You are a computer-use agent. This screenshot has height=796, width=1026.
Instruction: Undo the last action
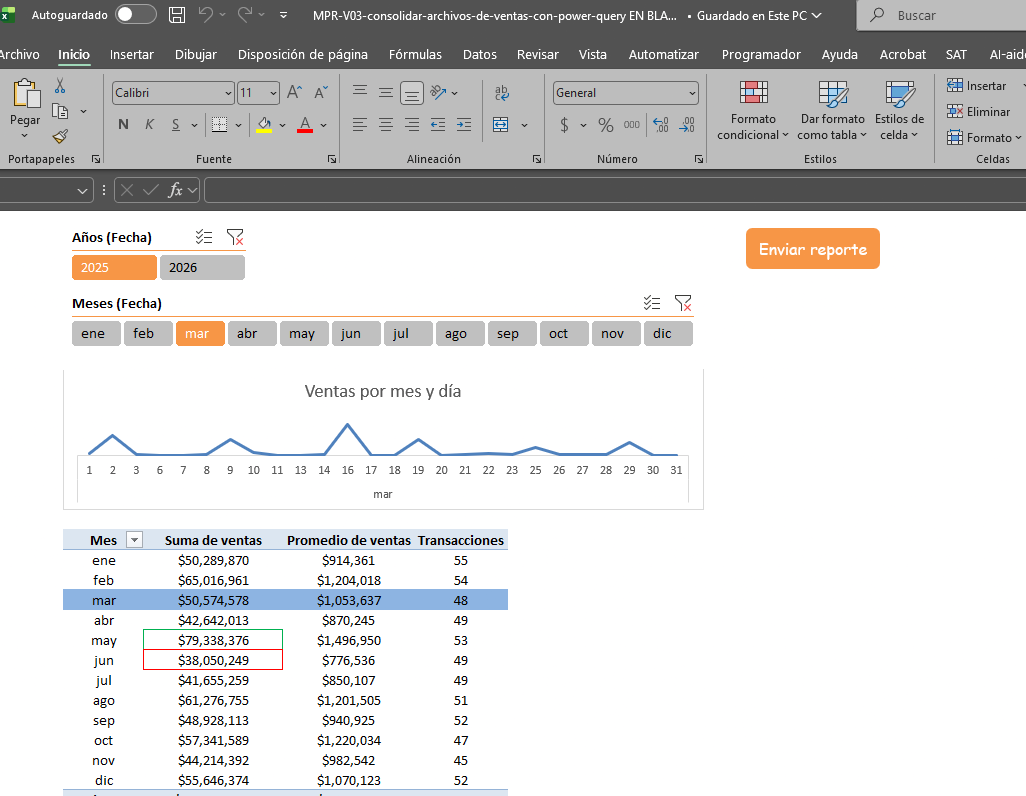206,14
